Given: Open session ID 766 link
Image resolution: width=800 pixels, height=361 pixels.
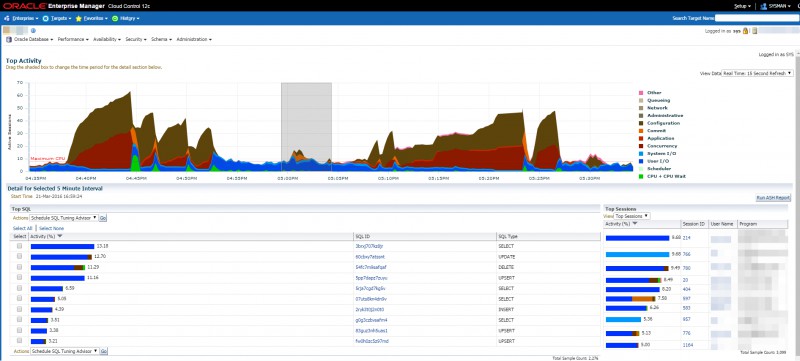Looking at the screenshot, I should coord(686,253).
